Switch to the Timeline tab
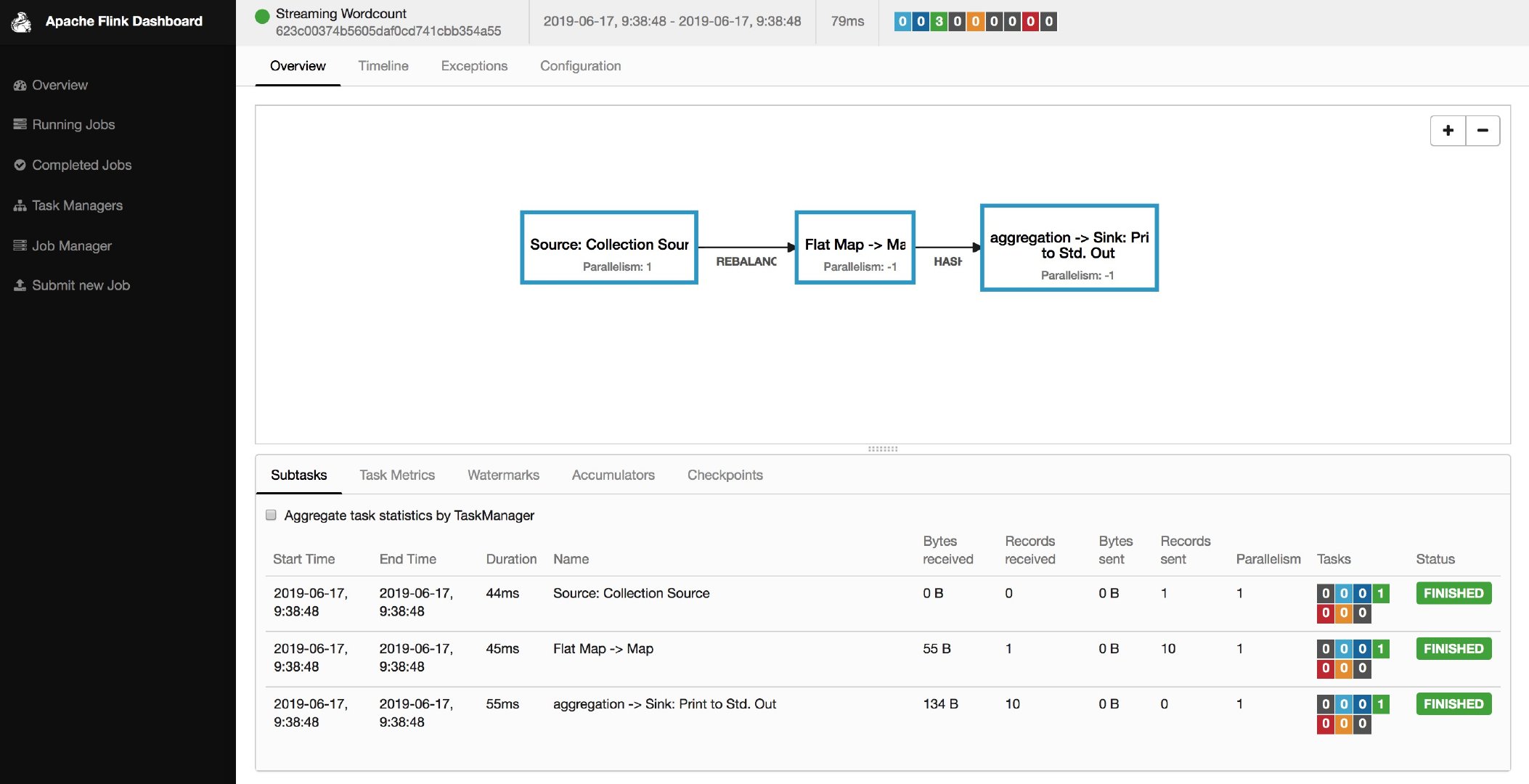Image resolution: width=1529 pixels, height=784 pixels. pos(383,66)
